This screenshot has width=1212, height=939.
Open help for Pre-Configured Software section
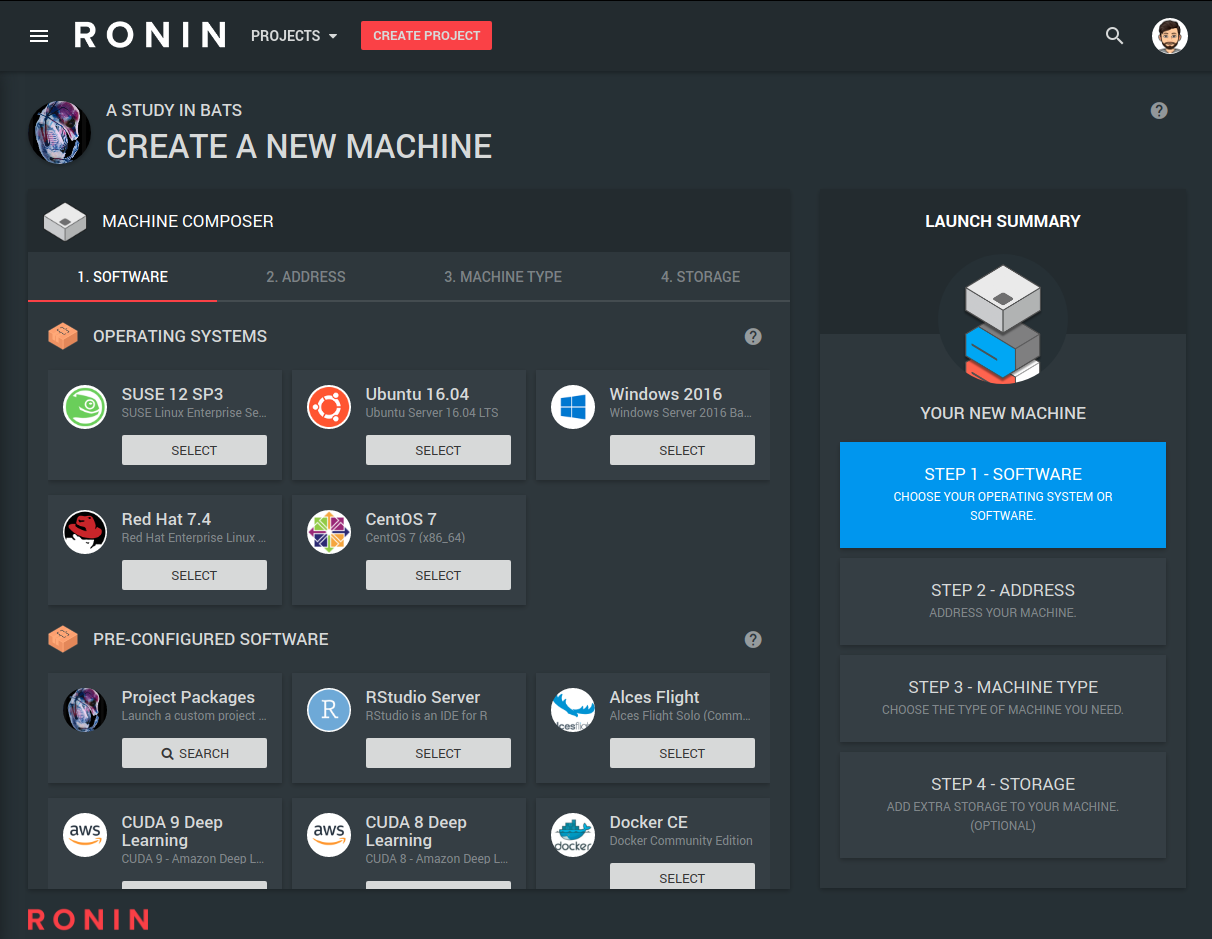pyautogui.click(x=753, y=640)
